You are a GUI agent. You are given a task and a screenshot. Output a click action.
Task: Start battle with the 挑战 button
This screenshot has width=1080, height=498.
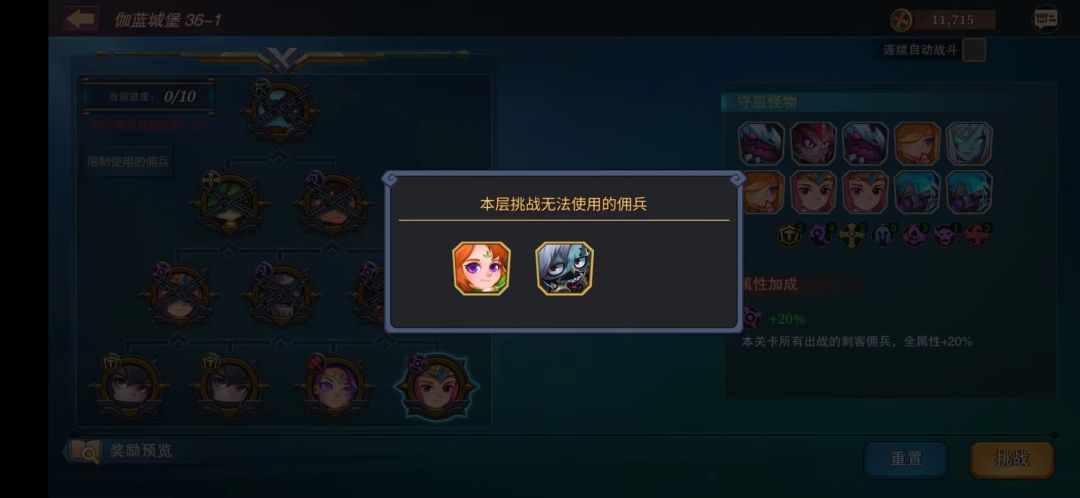click(x=1012, y=459)
